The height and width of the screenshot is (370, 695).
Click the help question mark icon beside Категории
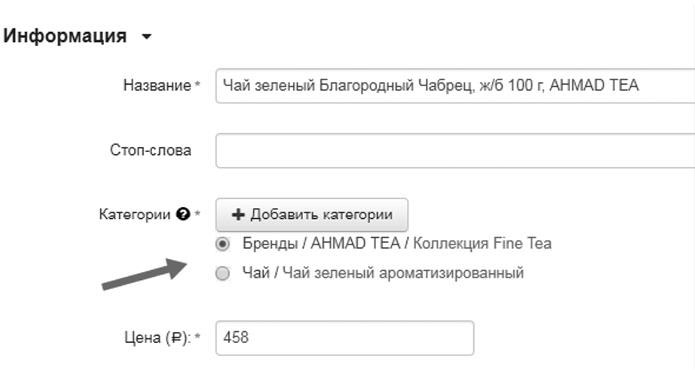point(183,214)
